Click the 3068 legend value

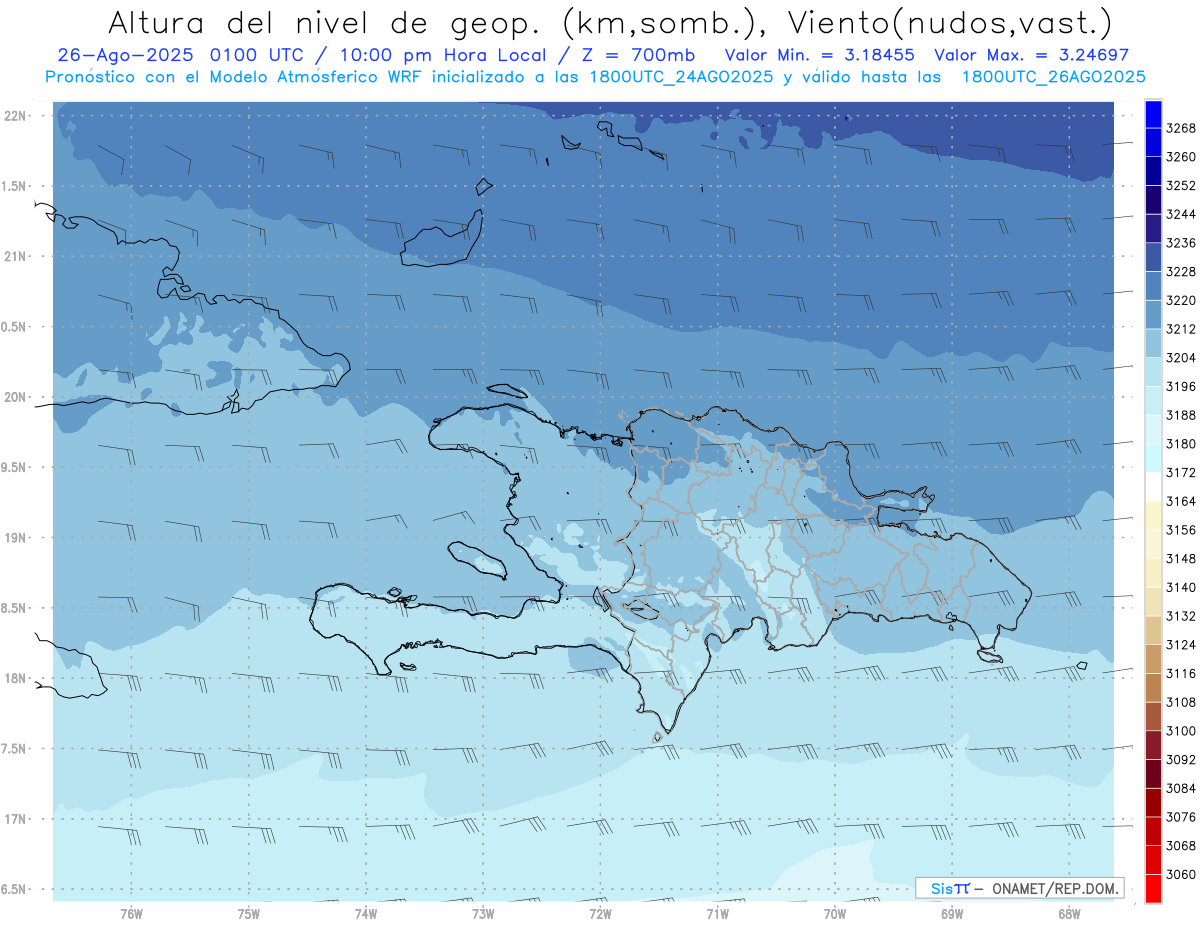(1181, 846)
